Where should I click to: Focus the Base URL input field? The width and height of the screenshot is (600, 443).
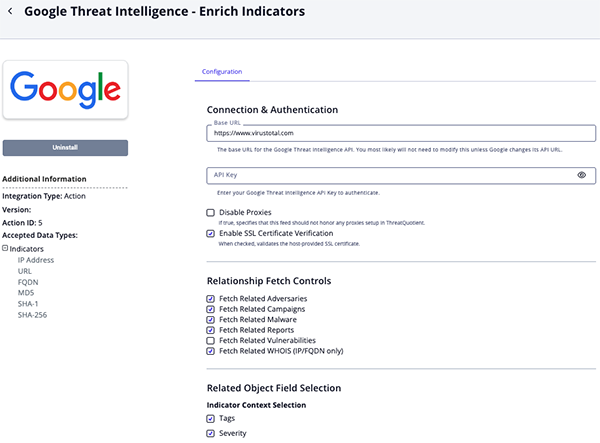(x=401, y=133)
